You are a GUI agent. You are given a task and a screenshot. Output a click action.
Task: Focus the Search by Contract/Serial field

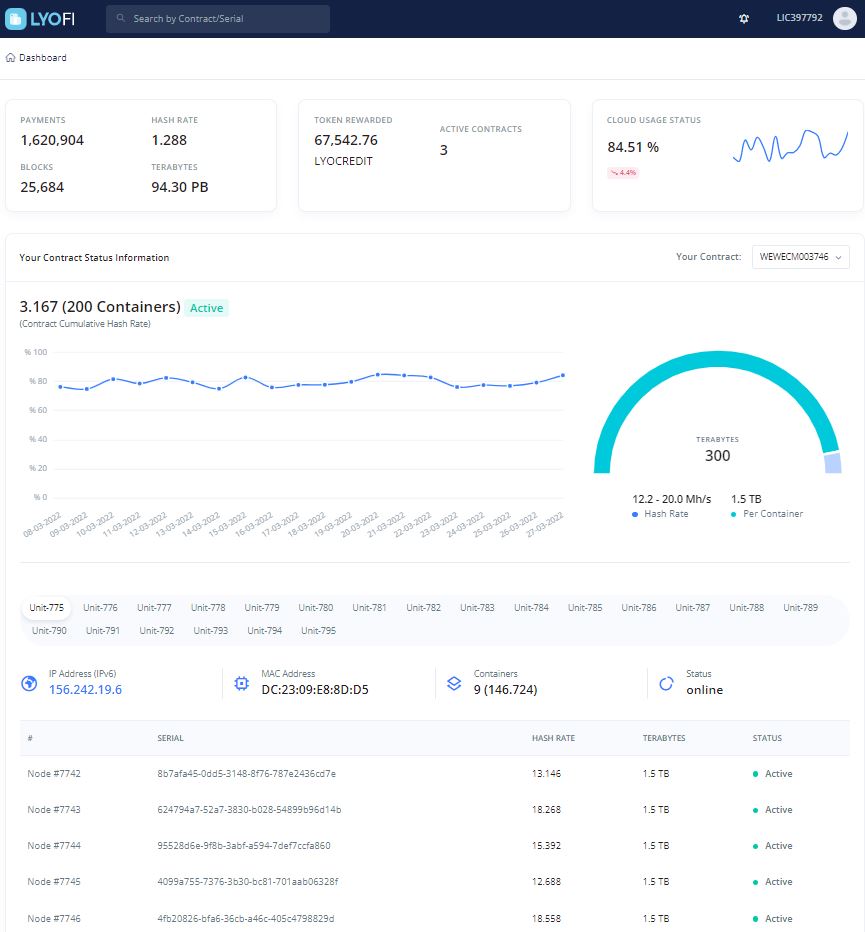218,18
